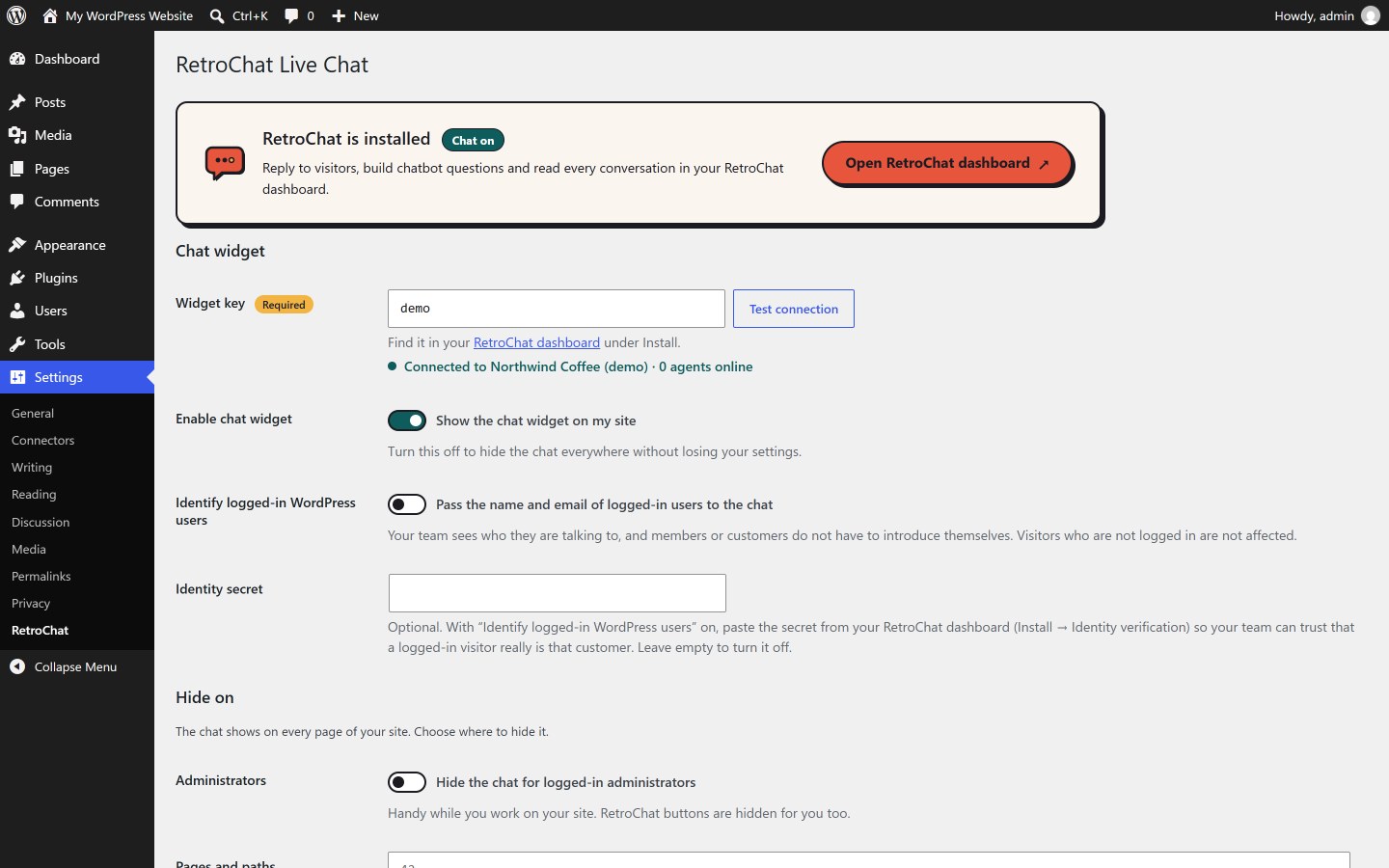The height and width of the screenshot is (868, 1389).
Task: Click the admin avatar icon
Action: click(1371, 15)
